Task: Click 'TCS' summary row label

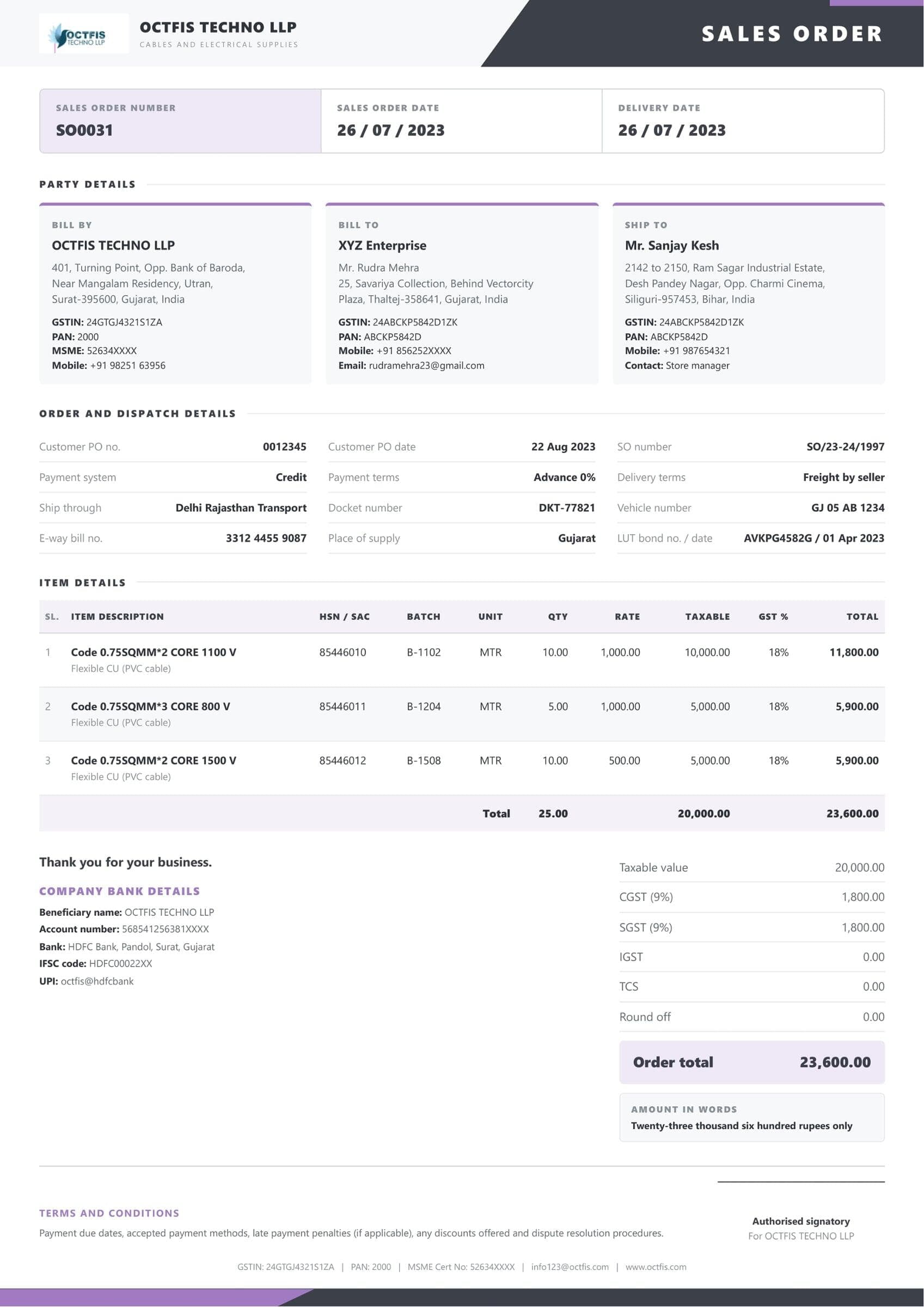Action: point(628,986)
